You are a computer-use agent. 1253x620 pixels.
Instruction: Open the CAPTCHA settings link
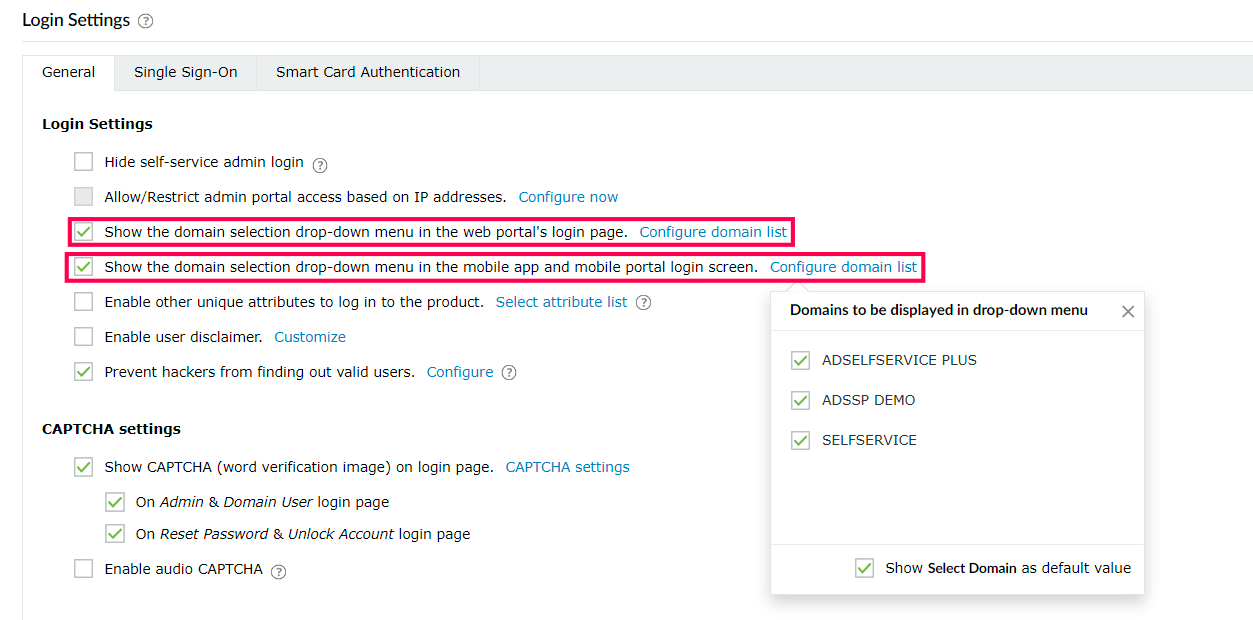tap(567, 467)
